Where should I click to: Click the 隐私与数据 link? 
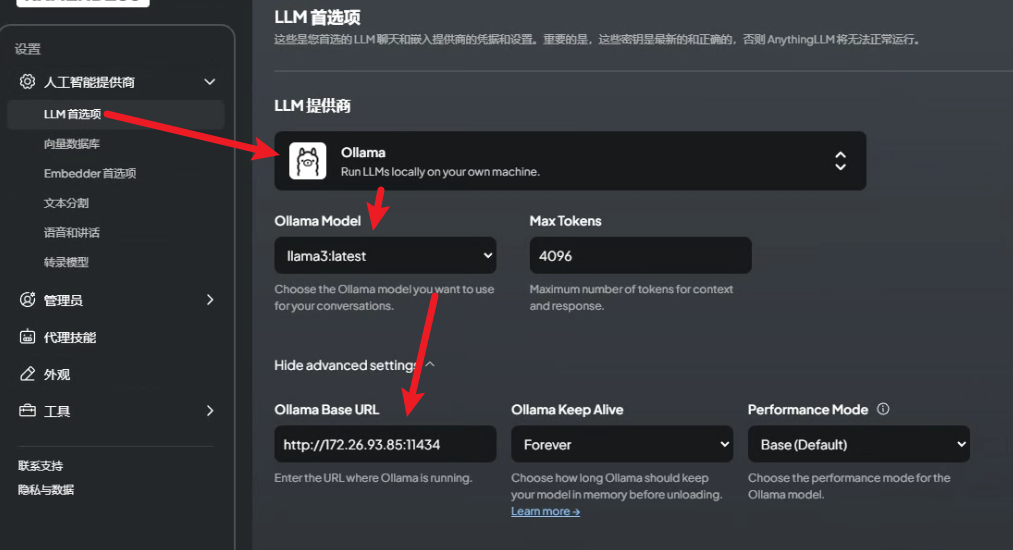(46, 489)
